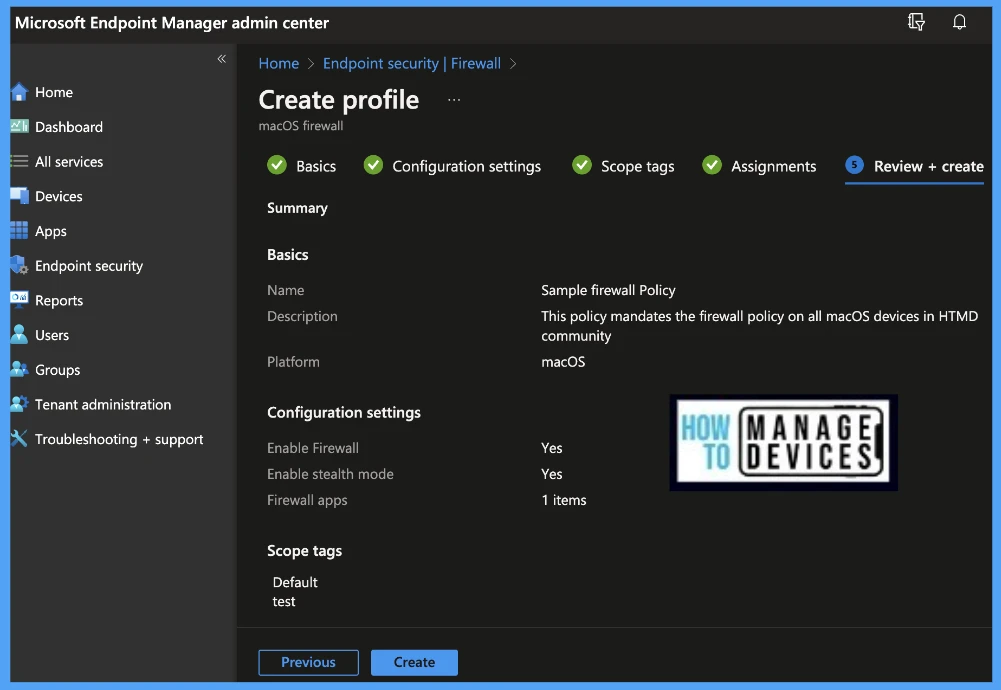Click the Reports icon in sidebar
Image resolution: width=1001 pixels, height=690 pixels.
click(x=19, y=299)
